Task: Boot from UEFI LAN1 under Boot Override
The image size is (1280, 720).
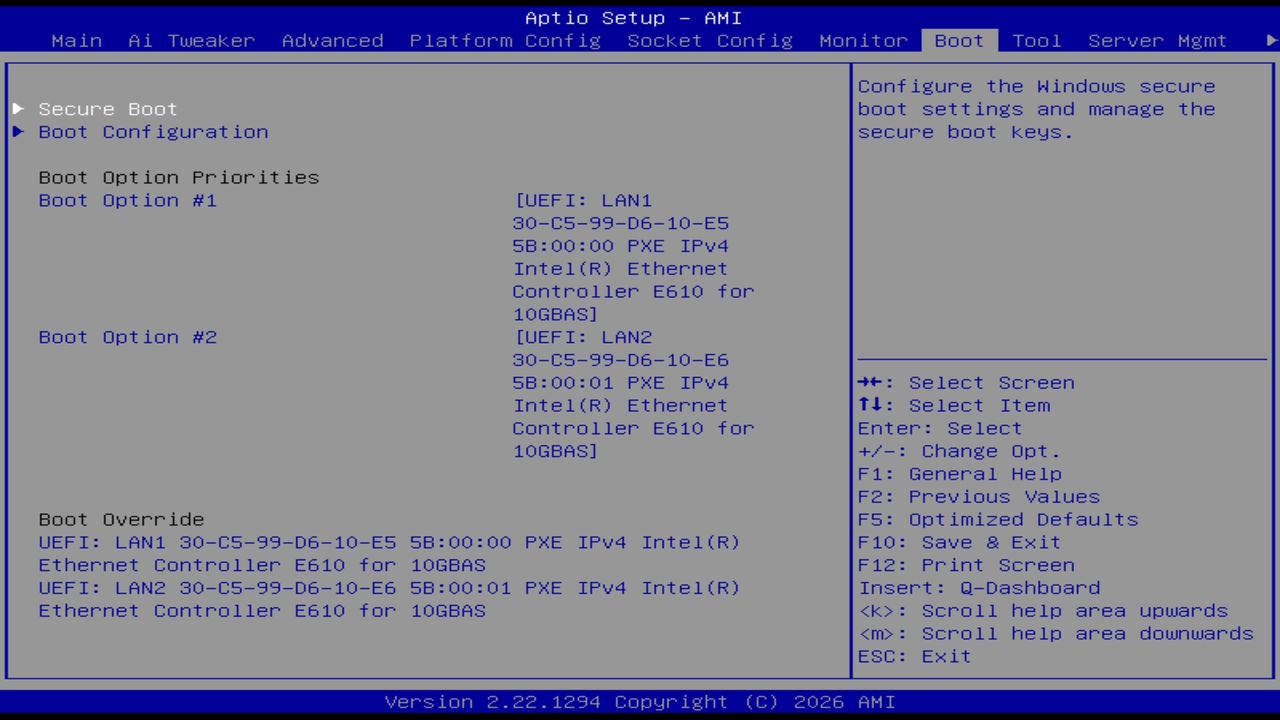Action: 389,542
